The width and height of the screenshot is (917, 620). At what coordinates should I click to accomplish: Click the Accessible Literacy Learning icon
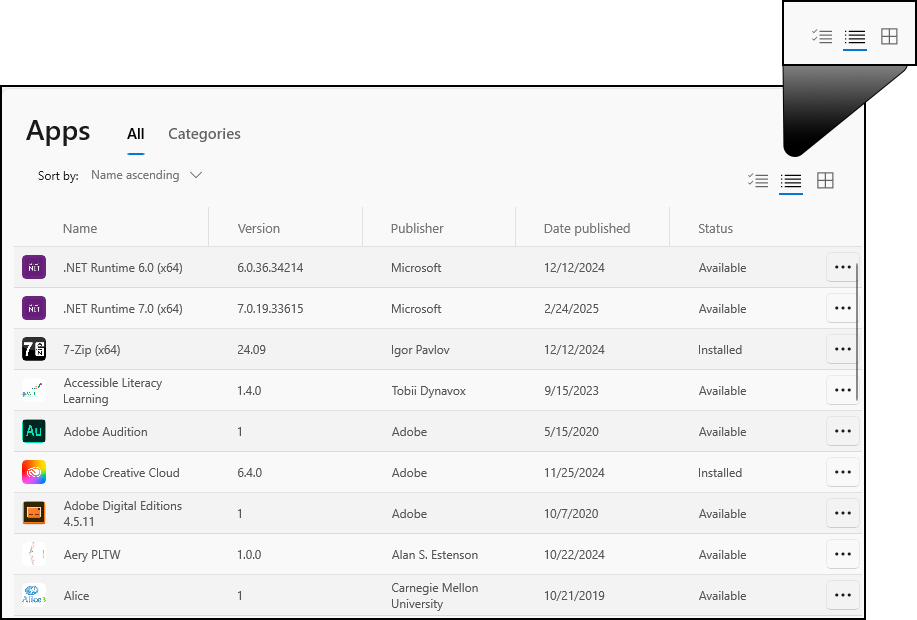tap(34, 390)
